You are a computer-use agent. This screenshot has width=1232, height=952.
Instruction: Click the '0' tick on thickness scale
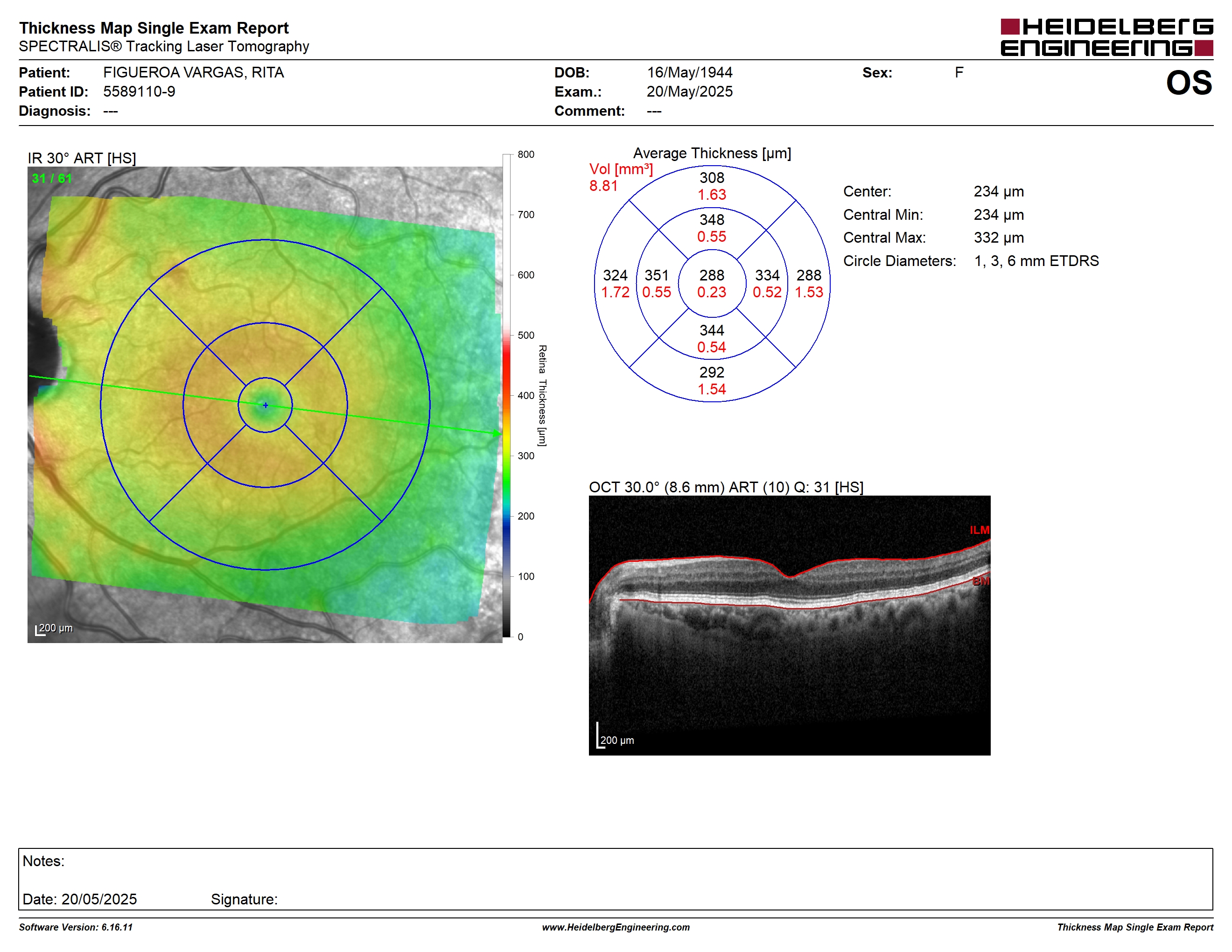(520, 637)
